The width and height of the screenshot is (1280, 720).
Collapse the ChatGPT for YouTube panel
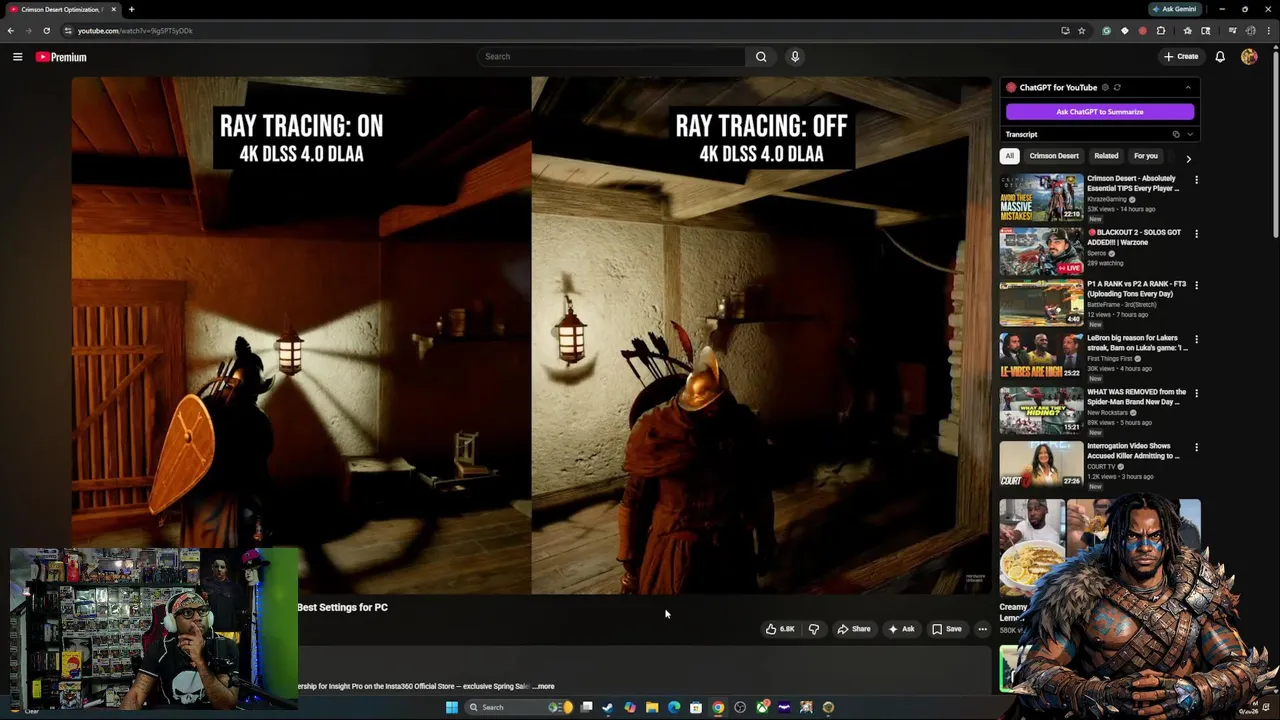1188,88
